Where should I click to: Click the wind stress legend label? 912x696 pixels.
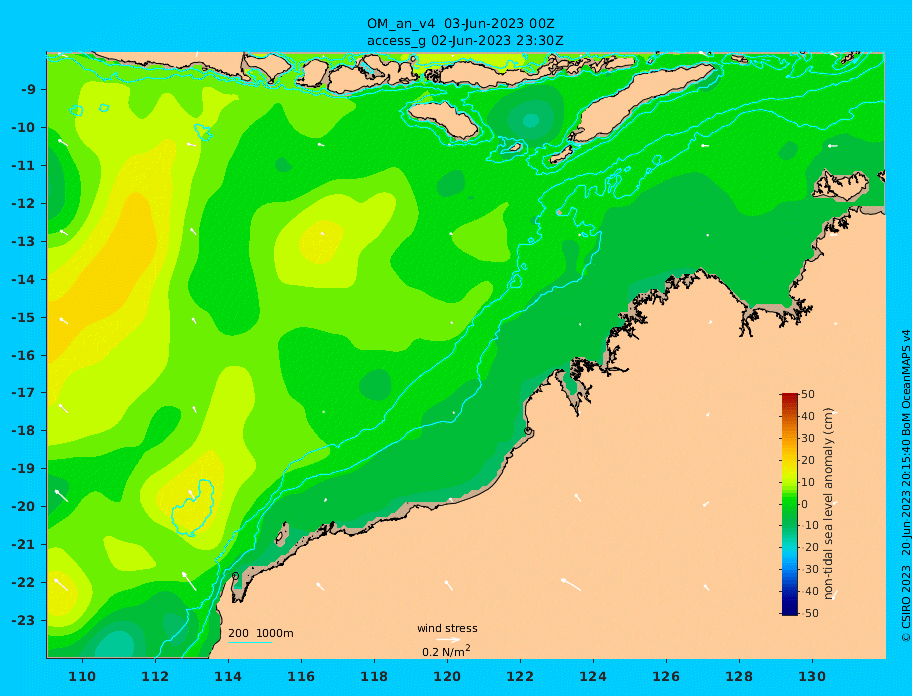(x=447, y=629)
